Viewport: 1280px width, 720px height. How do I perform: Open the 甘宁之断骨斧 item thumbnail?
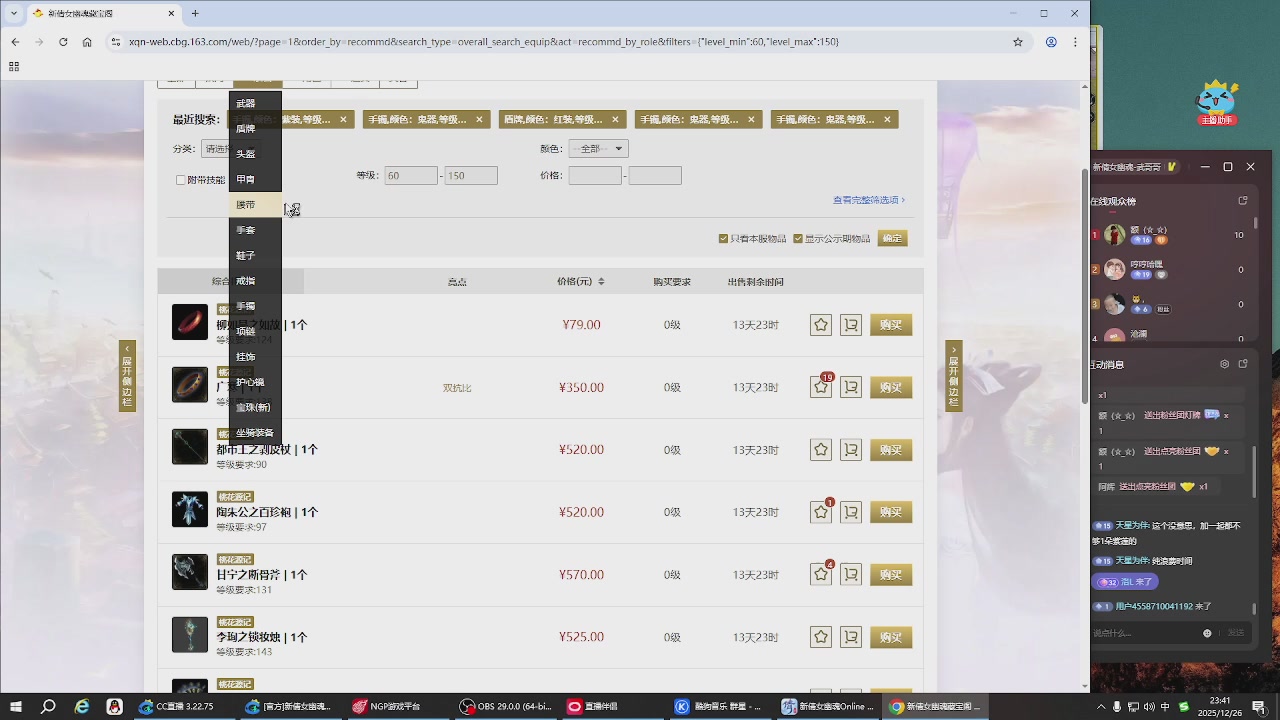pyautogui.click(x=190, y=572)
